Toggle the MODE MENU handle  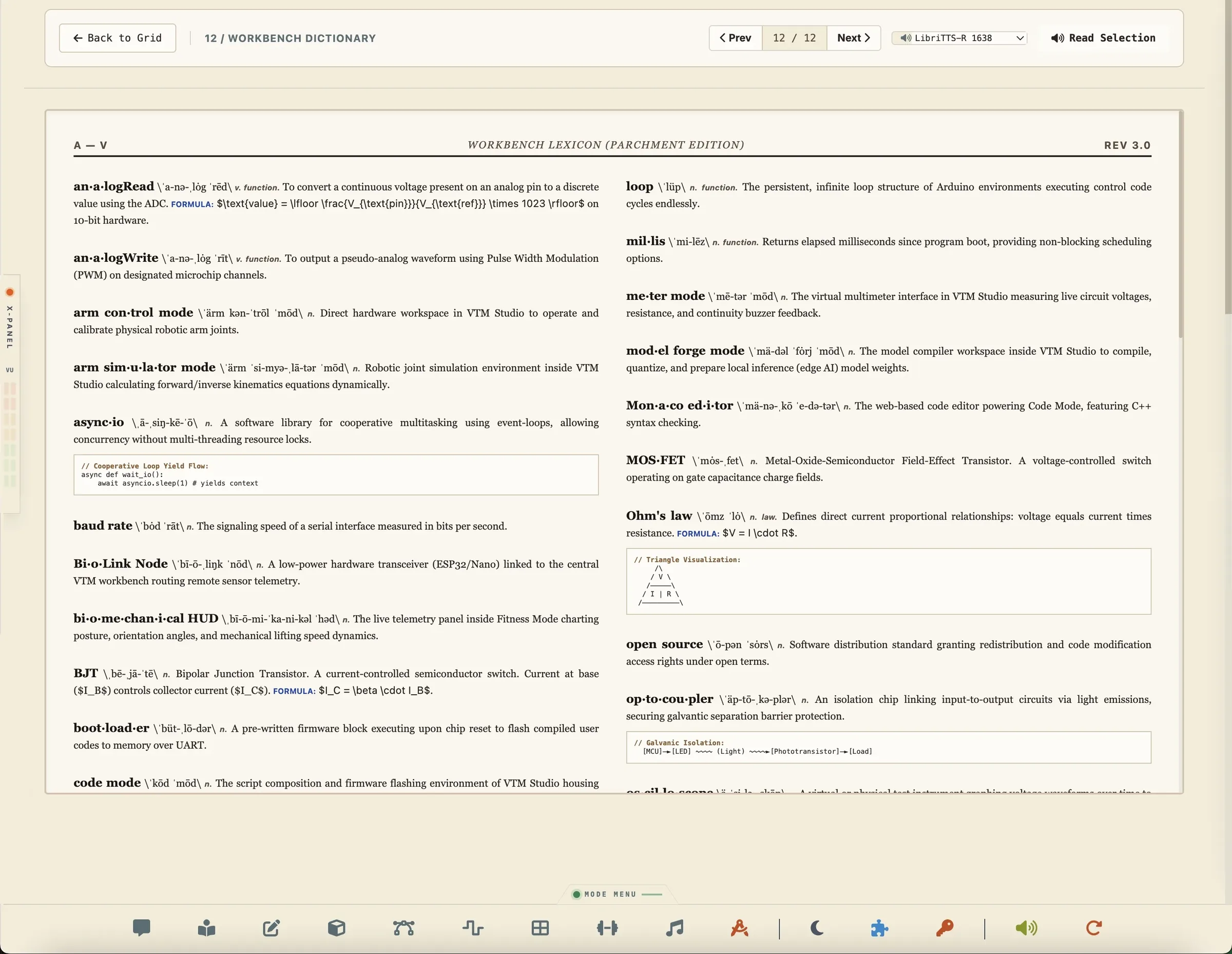coord(617,894)
